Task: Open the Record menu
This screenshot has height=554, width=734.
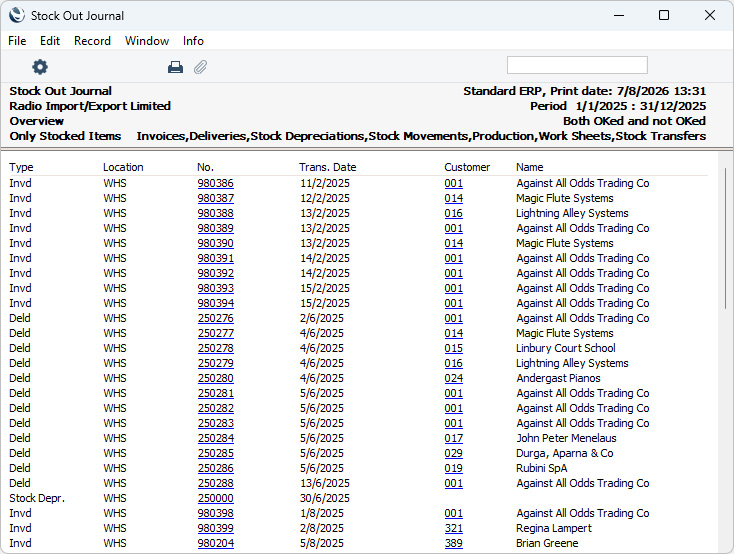Action: 92,41
